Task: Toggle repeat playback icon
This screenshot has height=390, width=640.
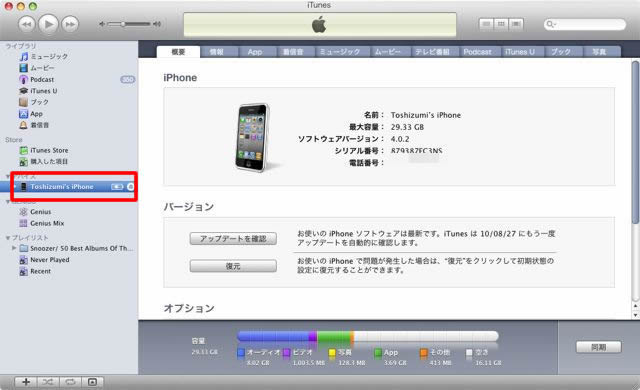Action: tap(70, 382)
